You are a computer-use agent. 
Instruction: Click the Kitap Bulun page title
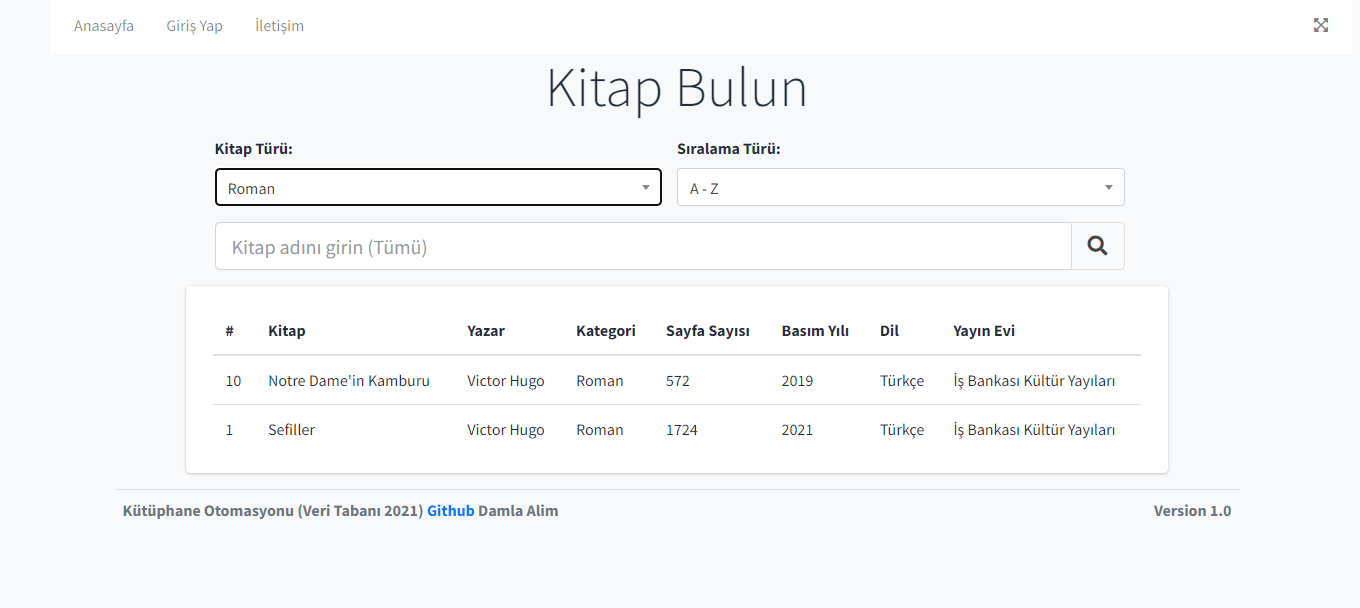[x=676, y=89]
